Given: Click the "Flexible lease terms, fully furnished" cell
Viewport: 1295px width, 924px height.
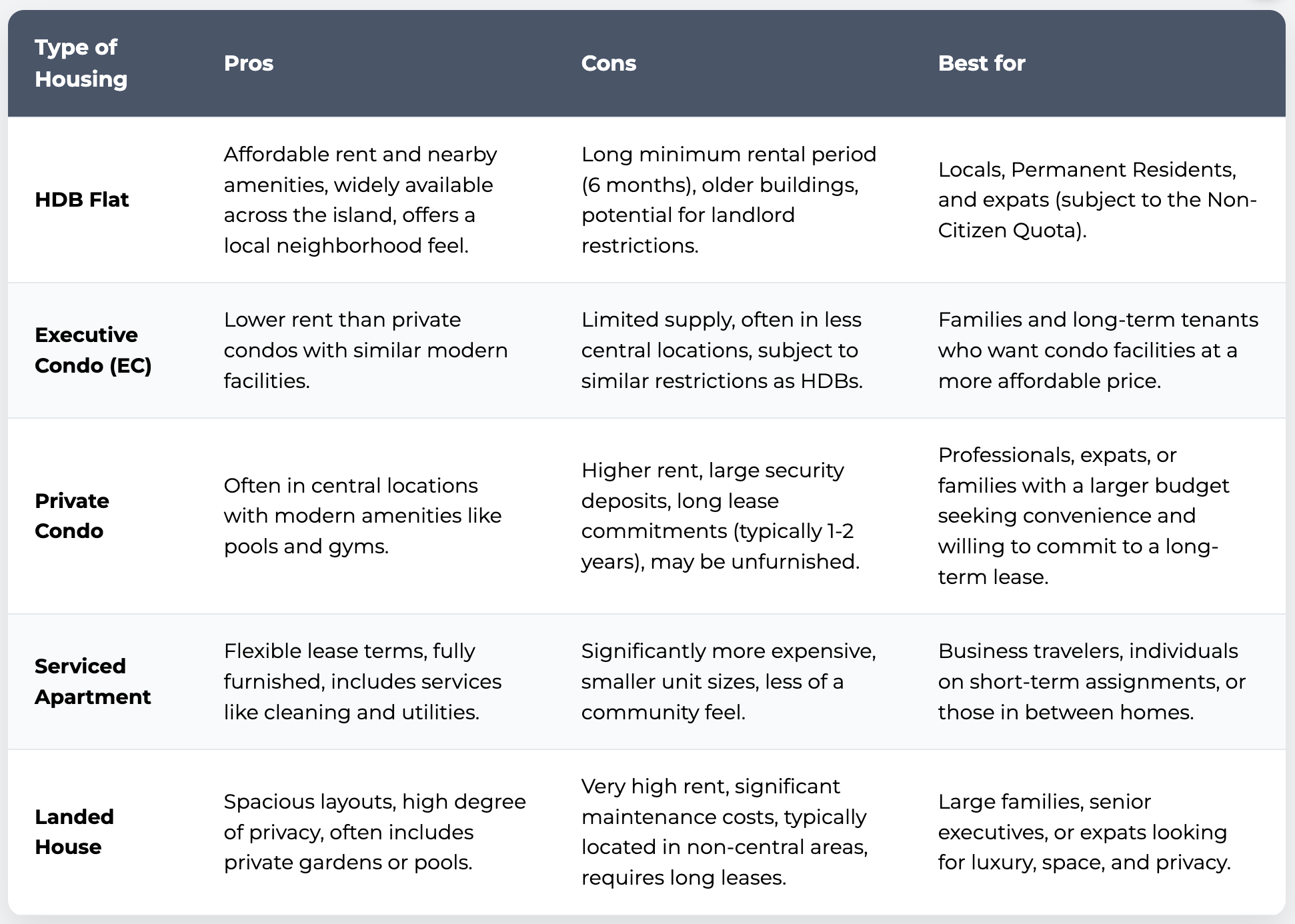Looking at the screenshot, I should click(x=362, y=681).
